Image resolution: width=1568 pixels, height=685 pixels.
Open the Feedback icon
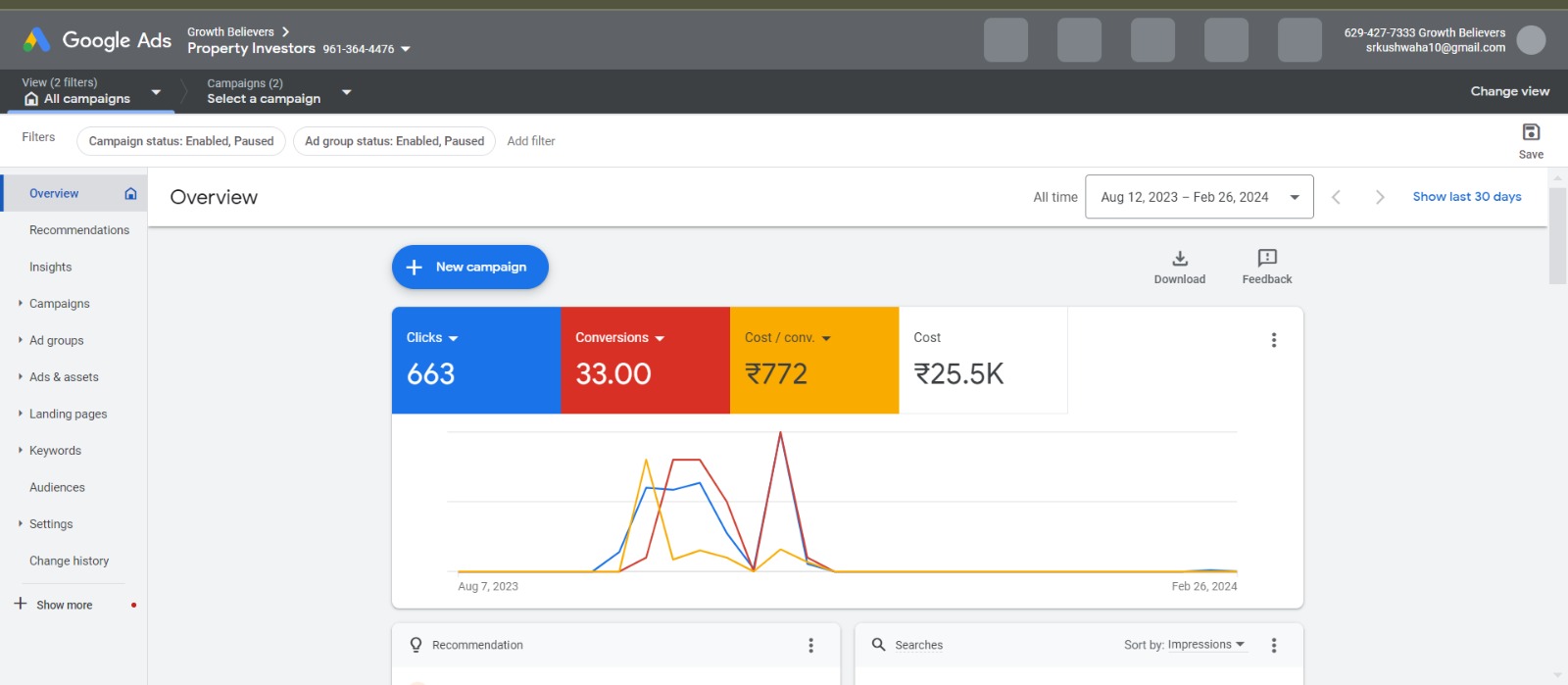1266,259
